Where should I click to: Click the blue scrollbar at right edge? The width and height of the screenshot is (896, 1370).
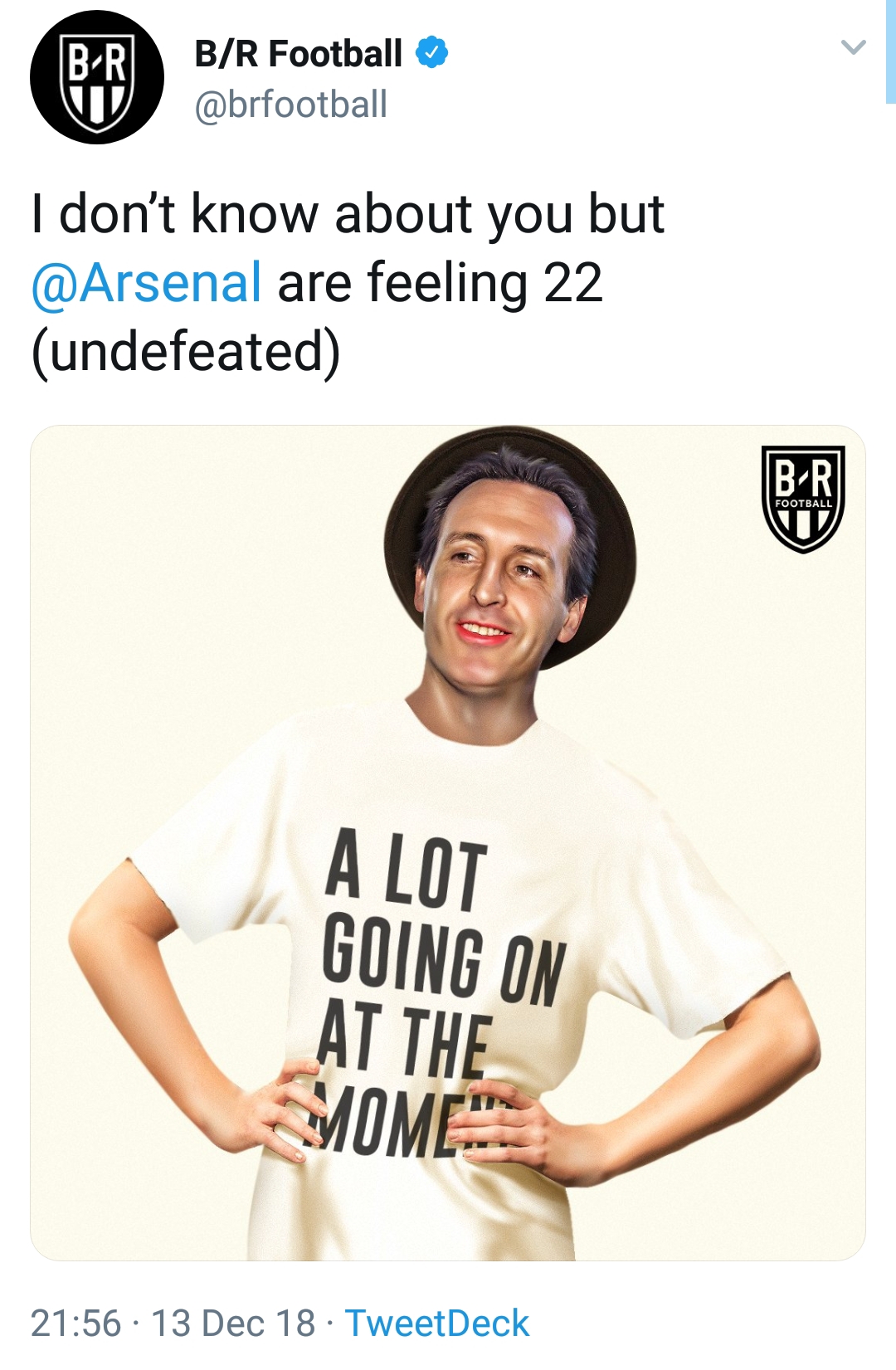890,51
